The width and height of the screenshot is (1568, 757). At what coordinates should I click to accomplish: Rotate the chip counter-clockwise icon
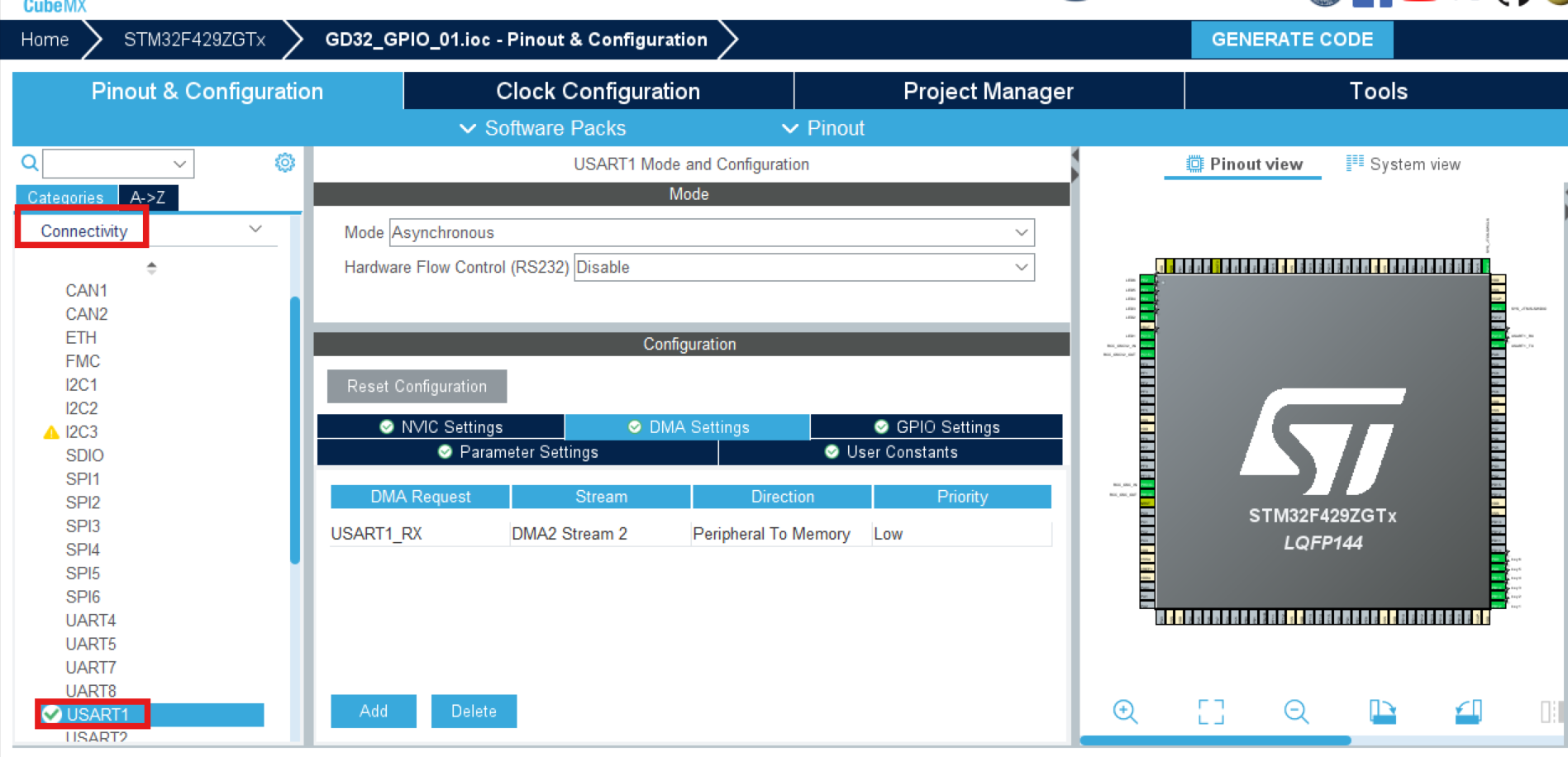pos(1468,712)
